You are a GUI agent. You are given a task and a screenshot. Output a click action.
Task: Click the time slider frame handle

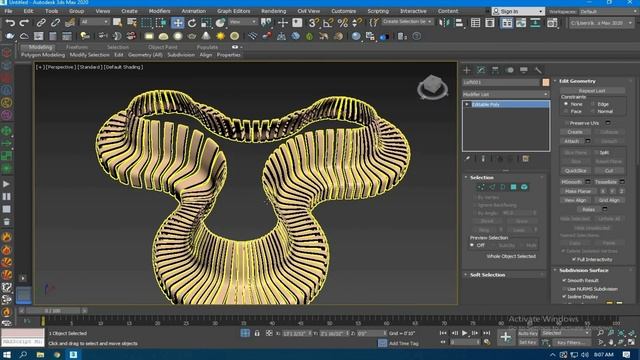(53, 311)
